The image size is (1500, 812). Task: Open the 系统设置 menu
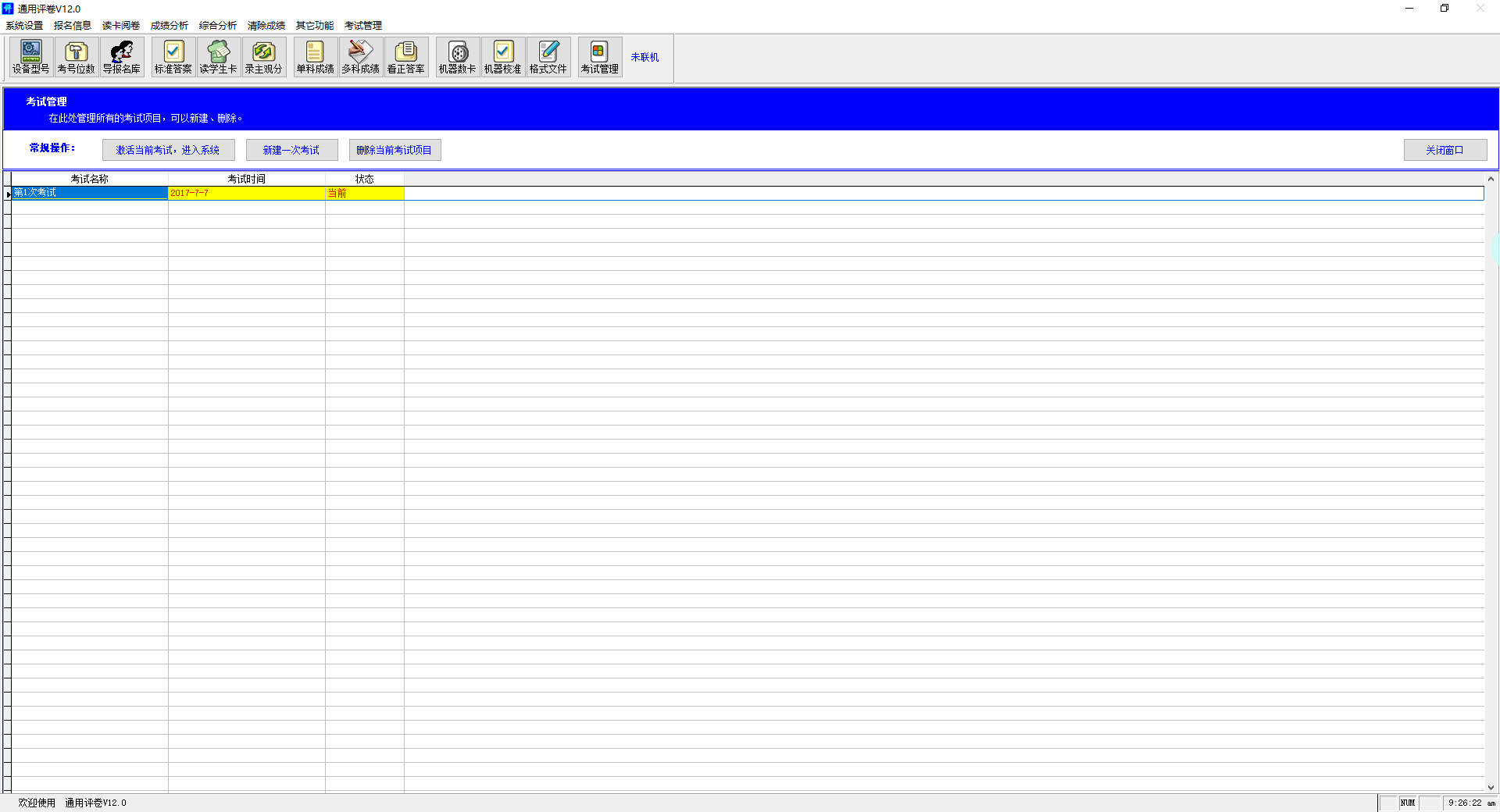pyautogui.click(x=24, y=26)
